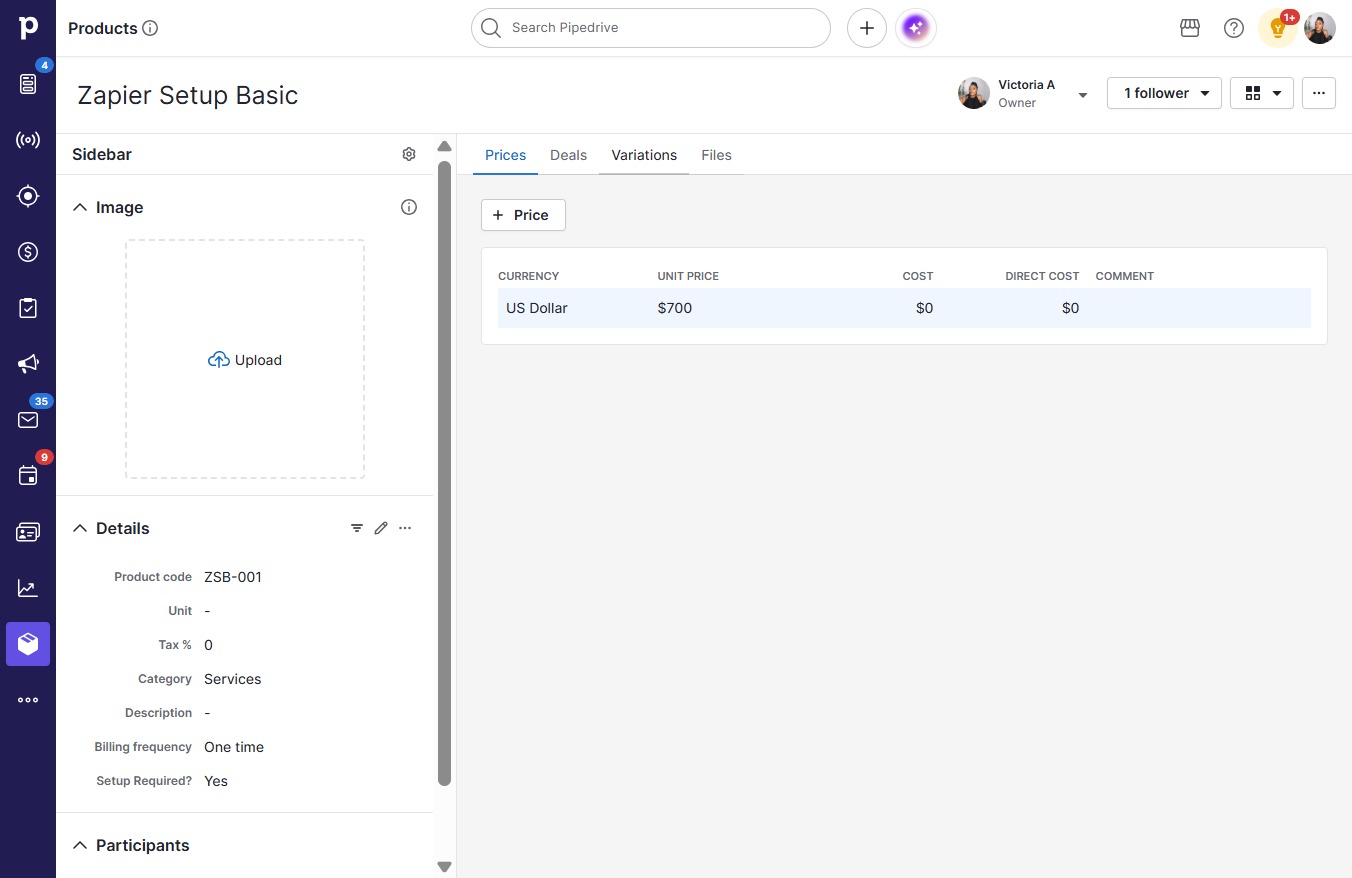Open the product more actions ellipsis button

pos(1319,93)
